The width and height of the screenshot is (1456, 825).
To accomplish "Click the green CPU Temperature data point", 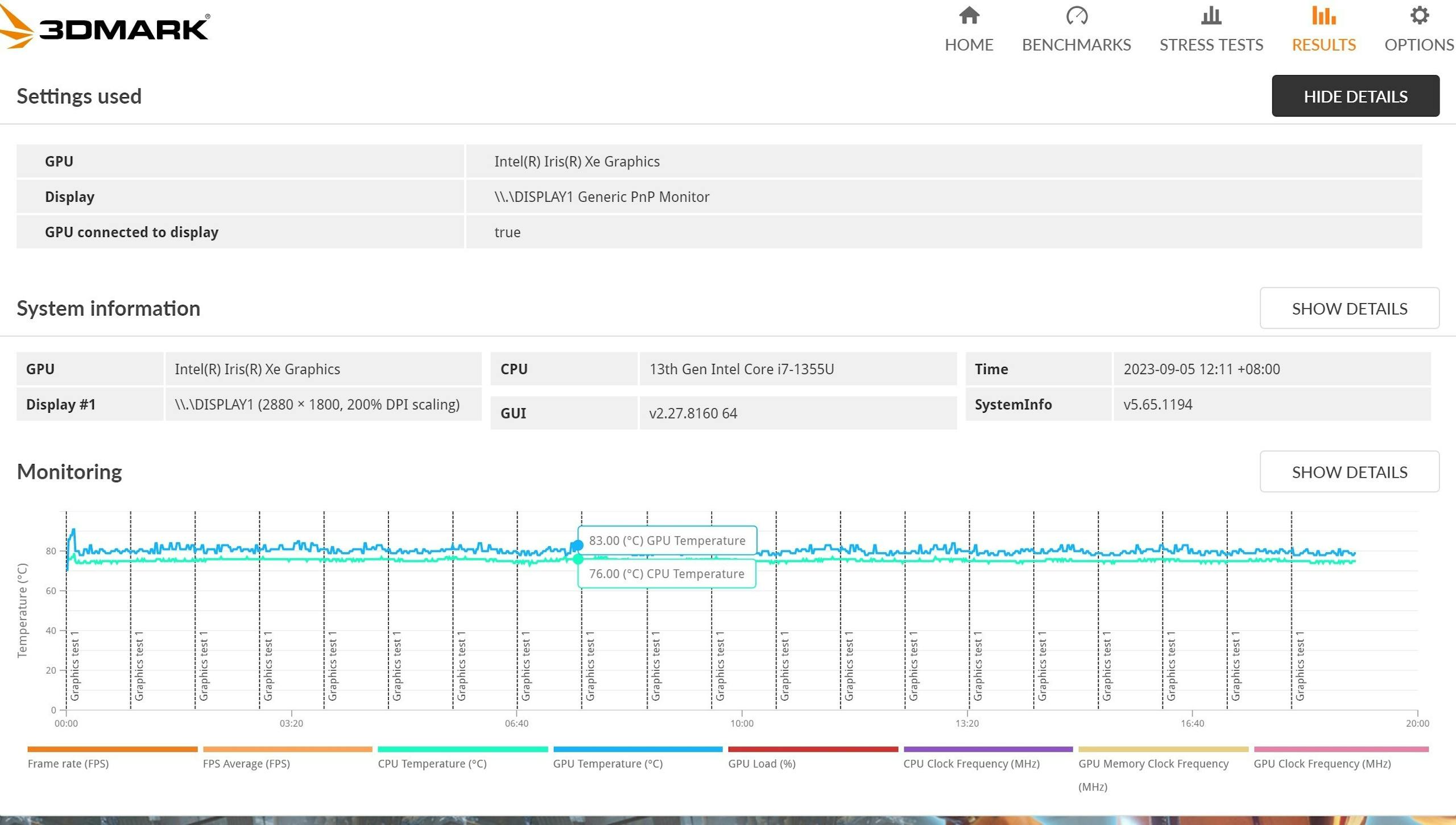I will click(x=578, y=559).
